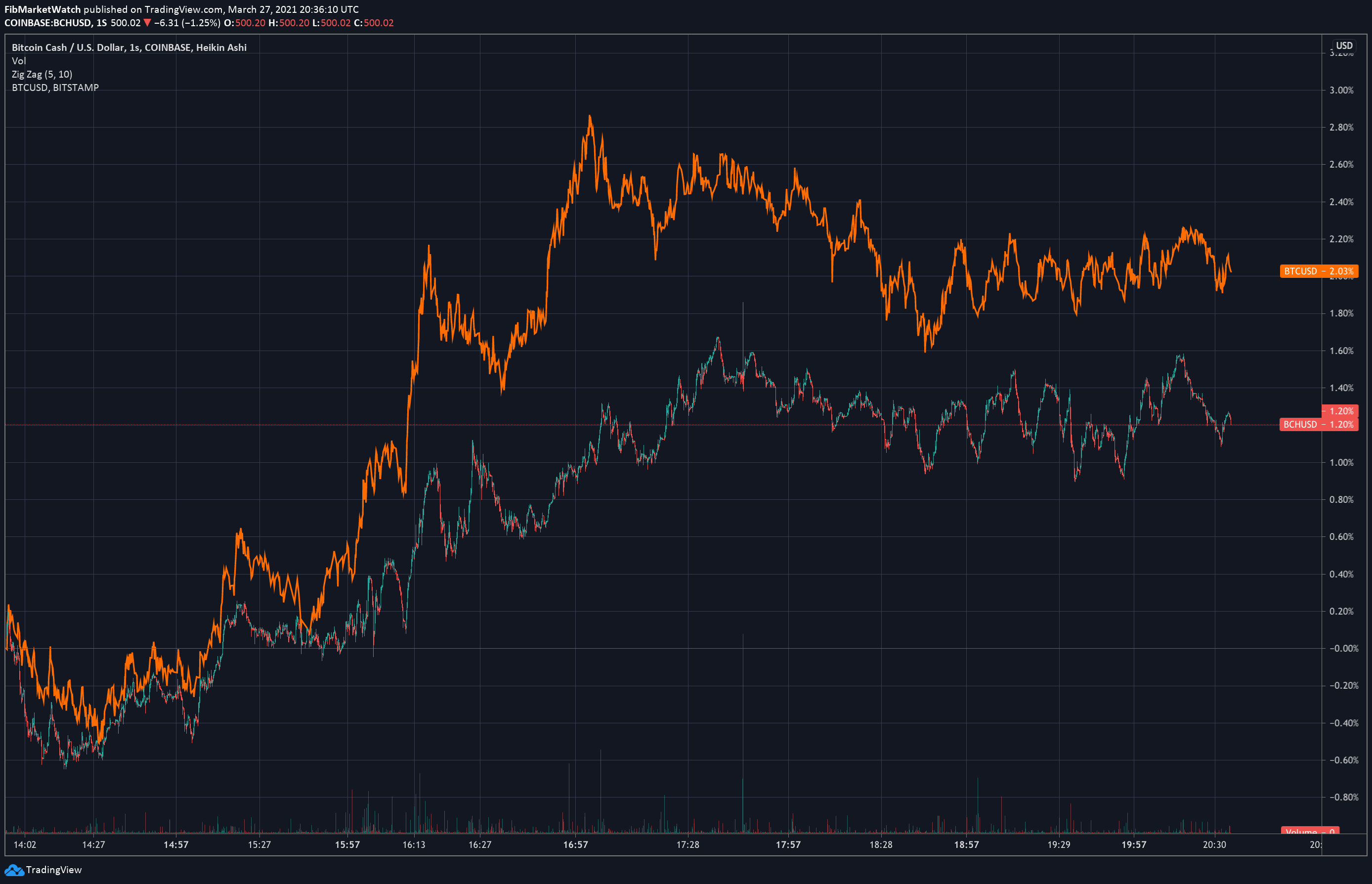
Task: Click COINBASE:BCHUSD symbol in header
Action: pos(47,23)
